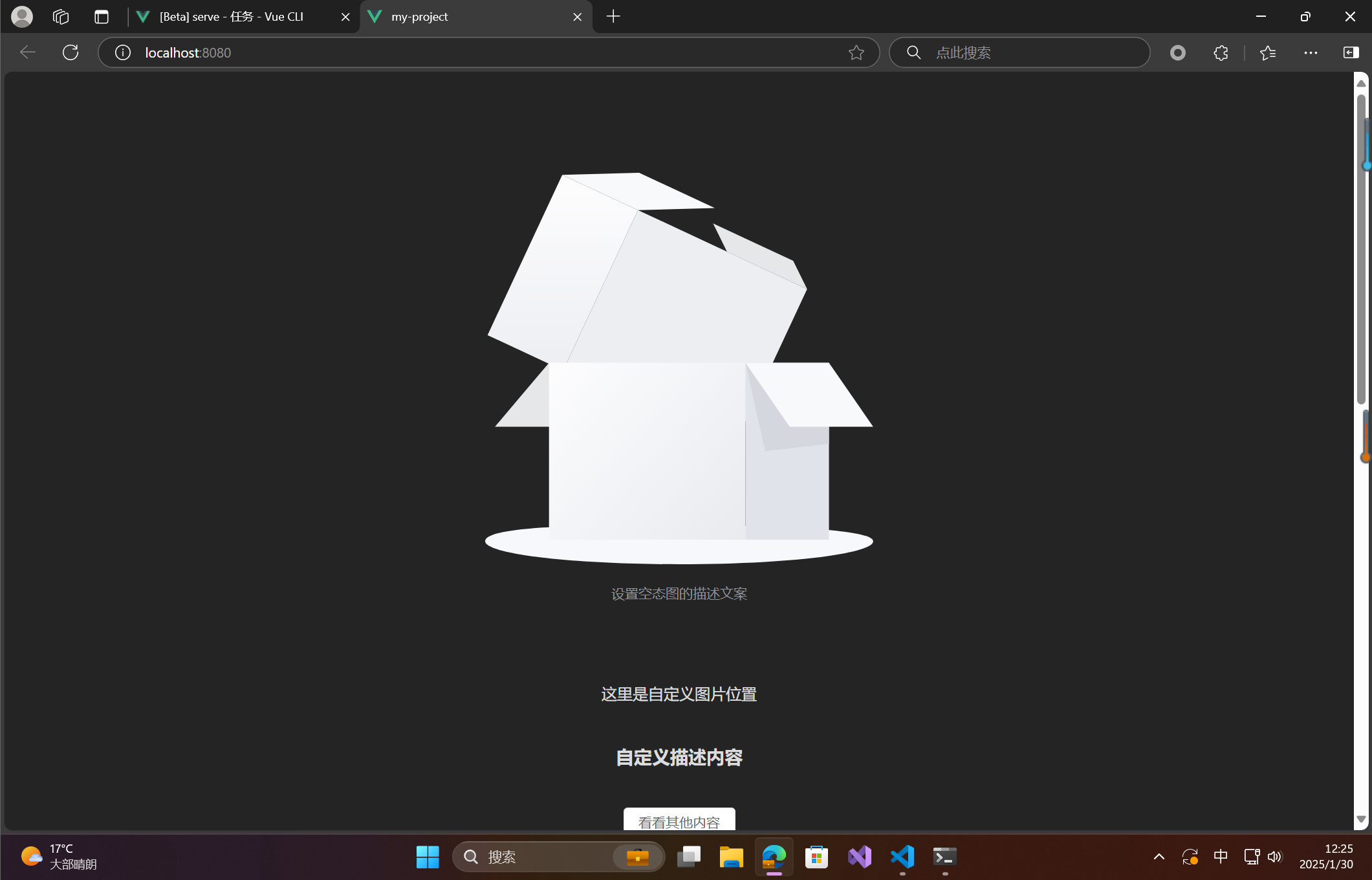
Task: Click the 这里是自定义图片位置 text
Action: pyautogui.click(x=679, y=694)
